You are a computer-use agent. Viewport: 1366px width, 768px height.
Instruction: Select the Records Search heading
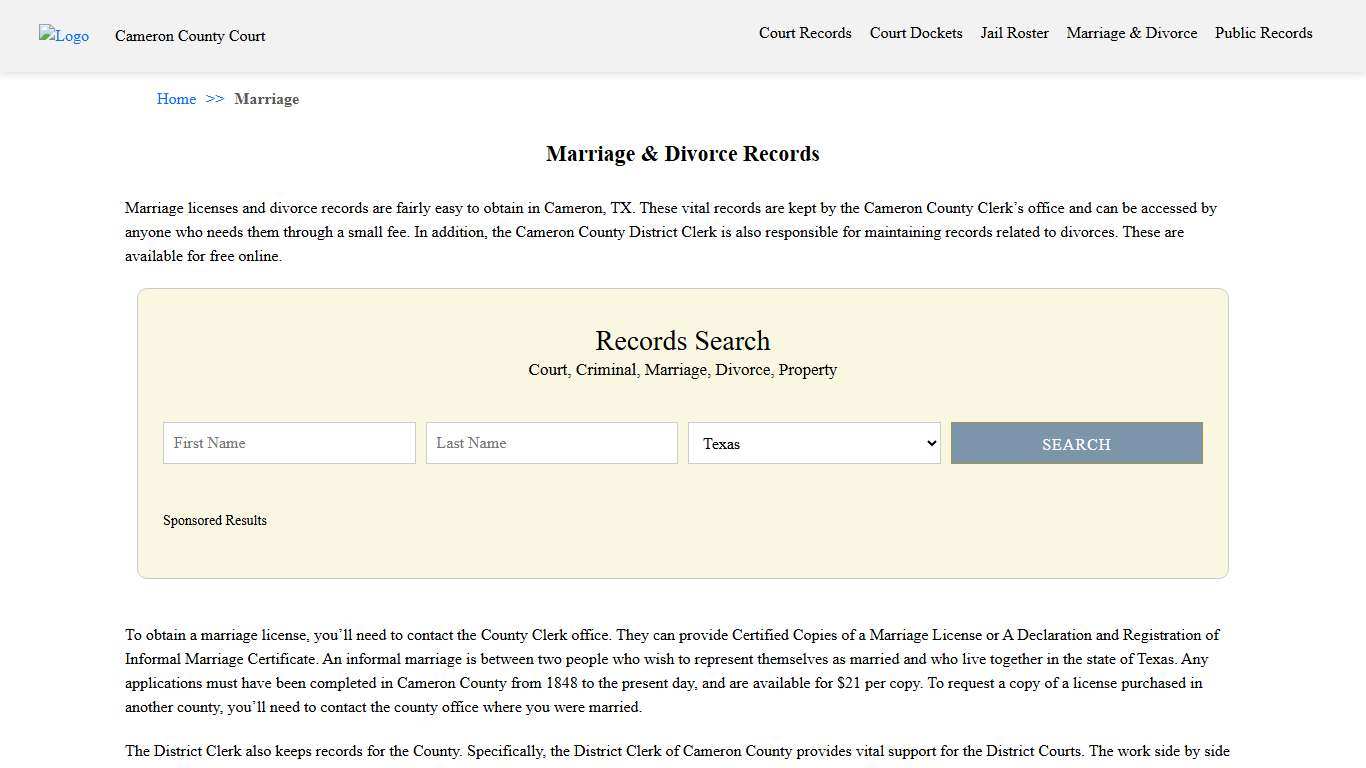682,341
